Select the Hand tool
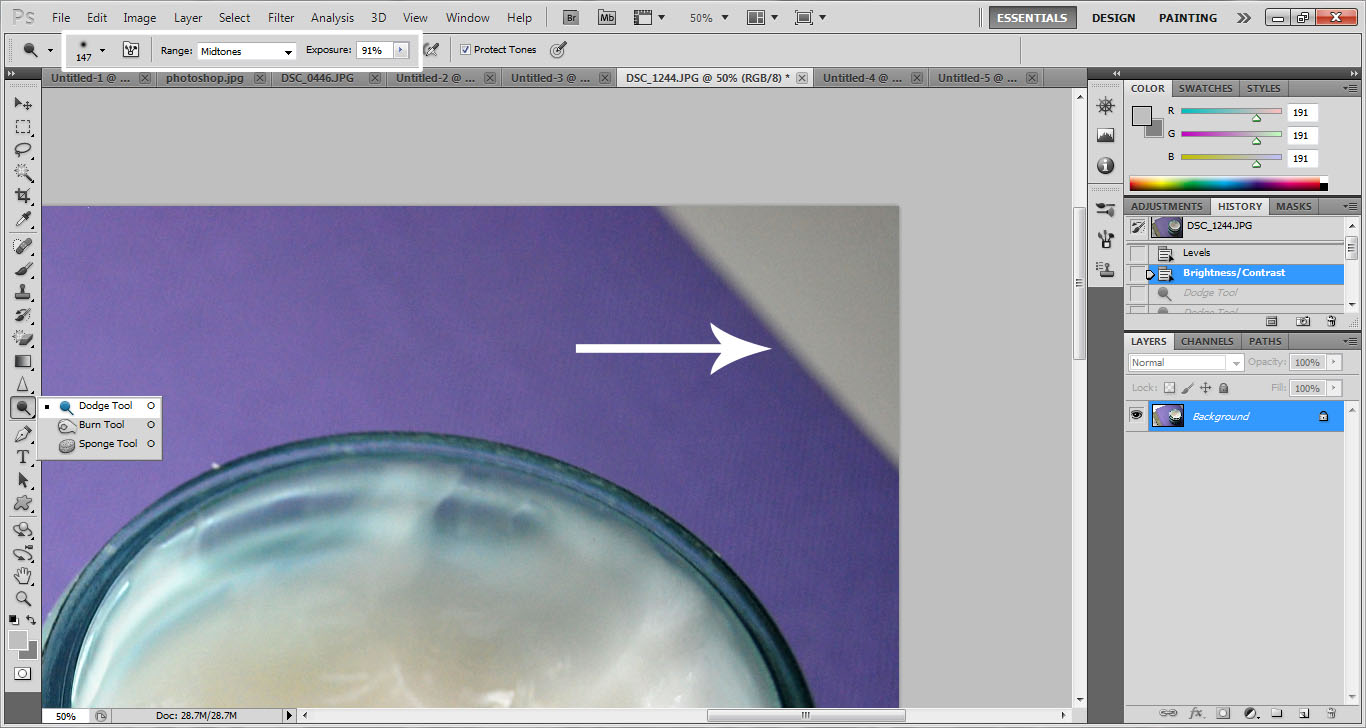The image size is (1366, 728). 22,576
